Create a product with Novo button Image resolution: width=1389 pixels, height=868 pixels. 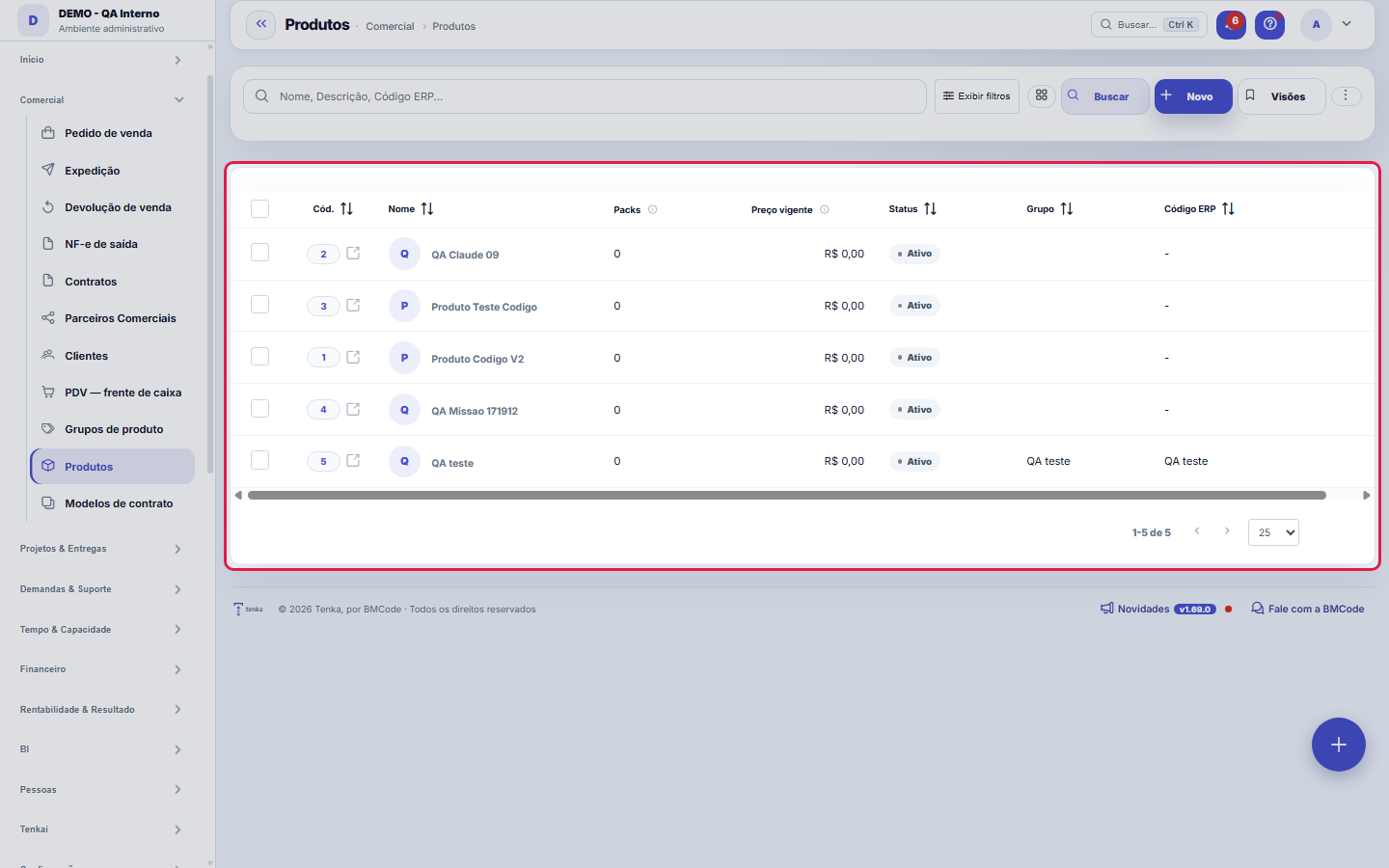tap(1193, 96)
